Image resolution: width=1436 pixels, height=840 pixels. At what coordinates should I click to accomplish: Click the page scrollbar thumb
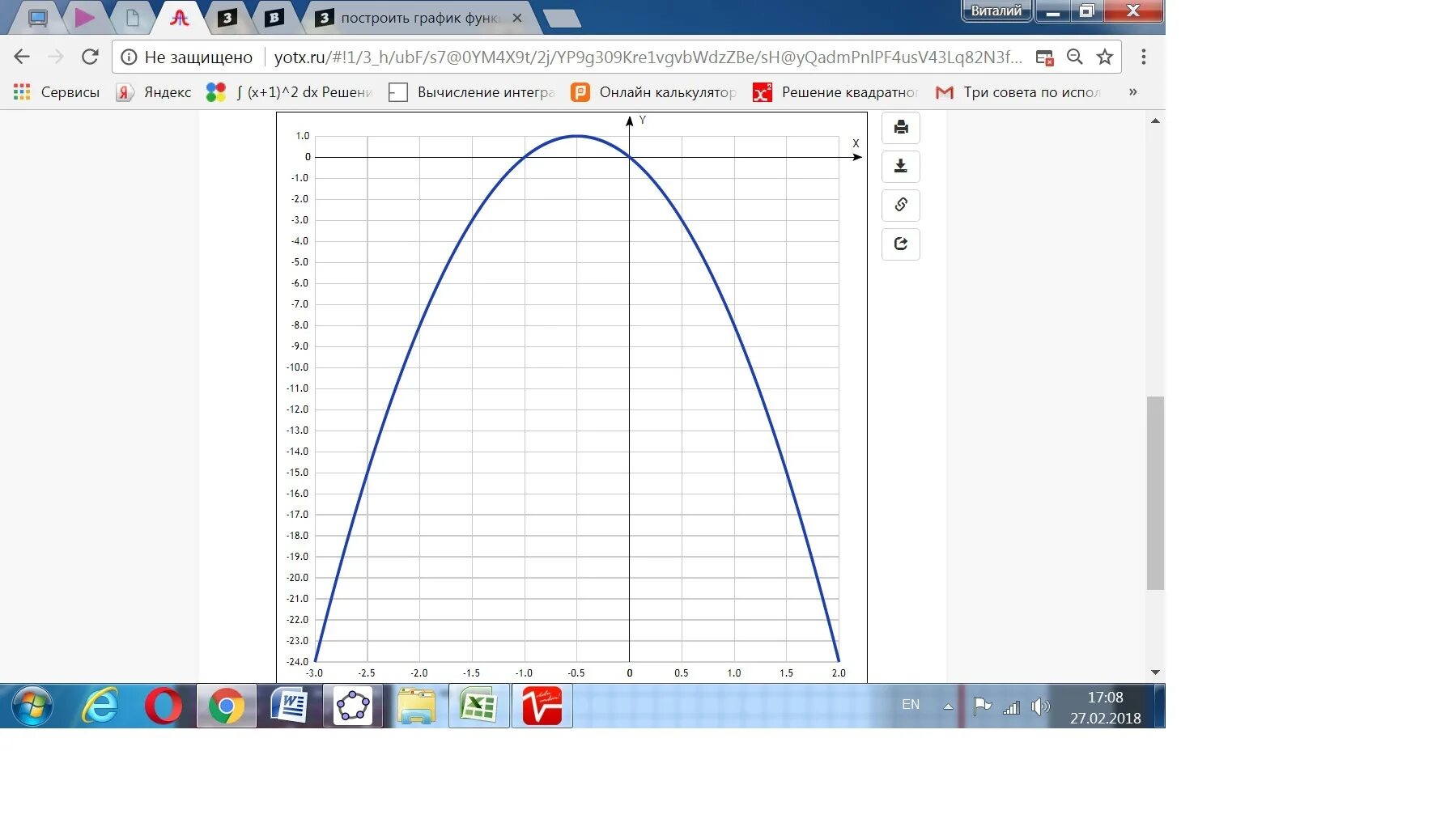click(x=1155, y=493)
